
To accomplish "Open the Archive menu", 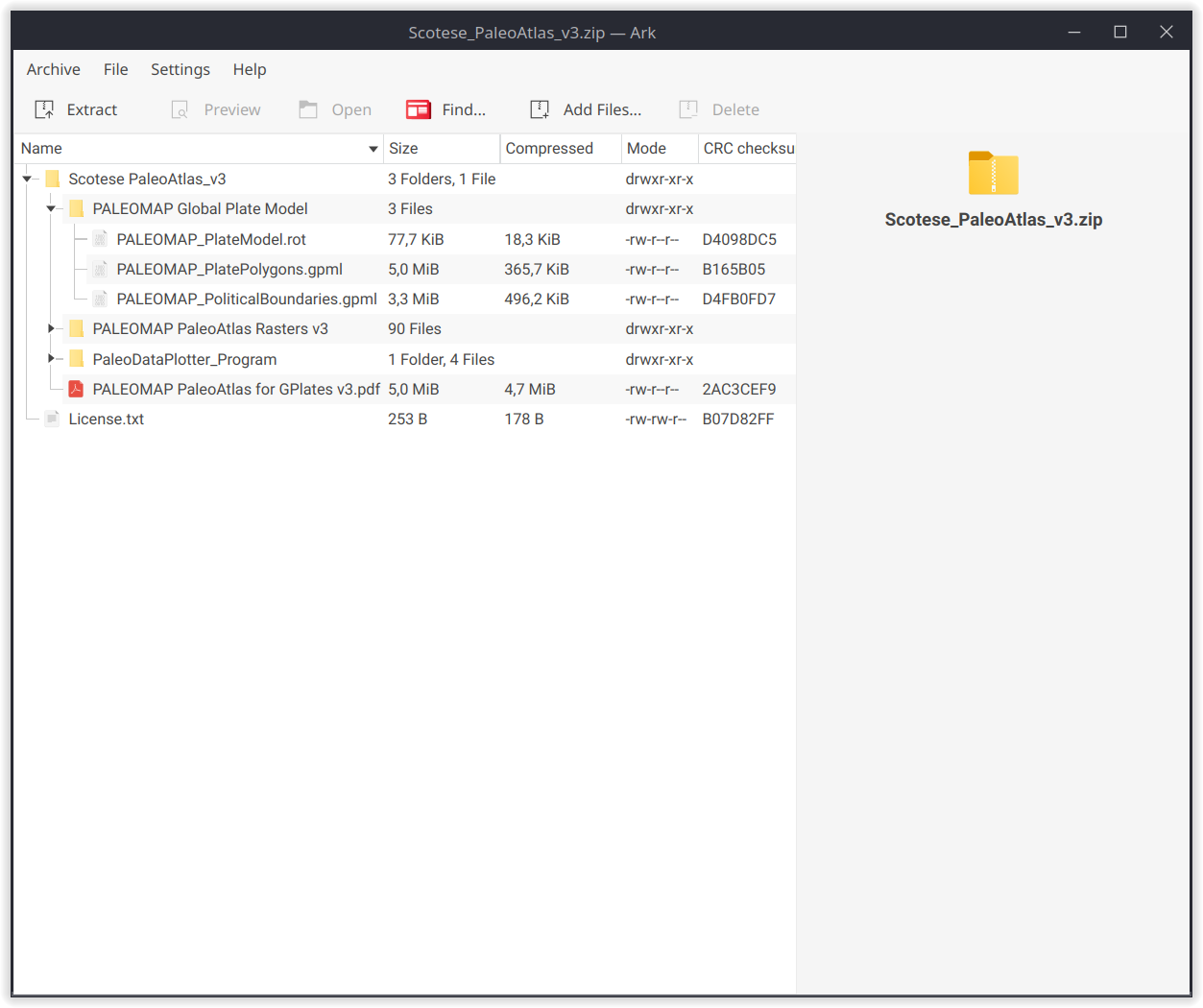I will 54,69.
